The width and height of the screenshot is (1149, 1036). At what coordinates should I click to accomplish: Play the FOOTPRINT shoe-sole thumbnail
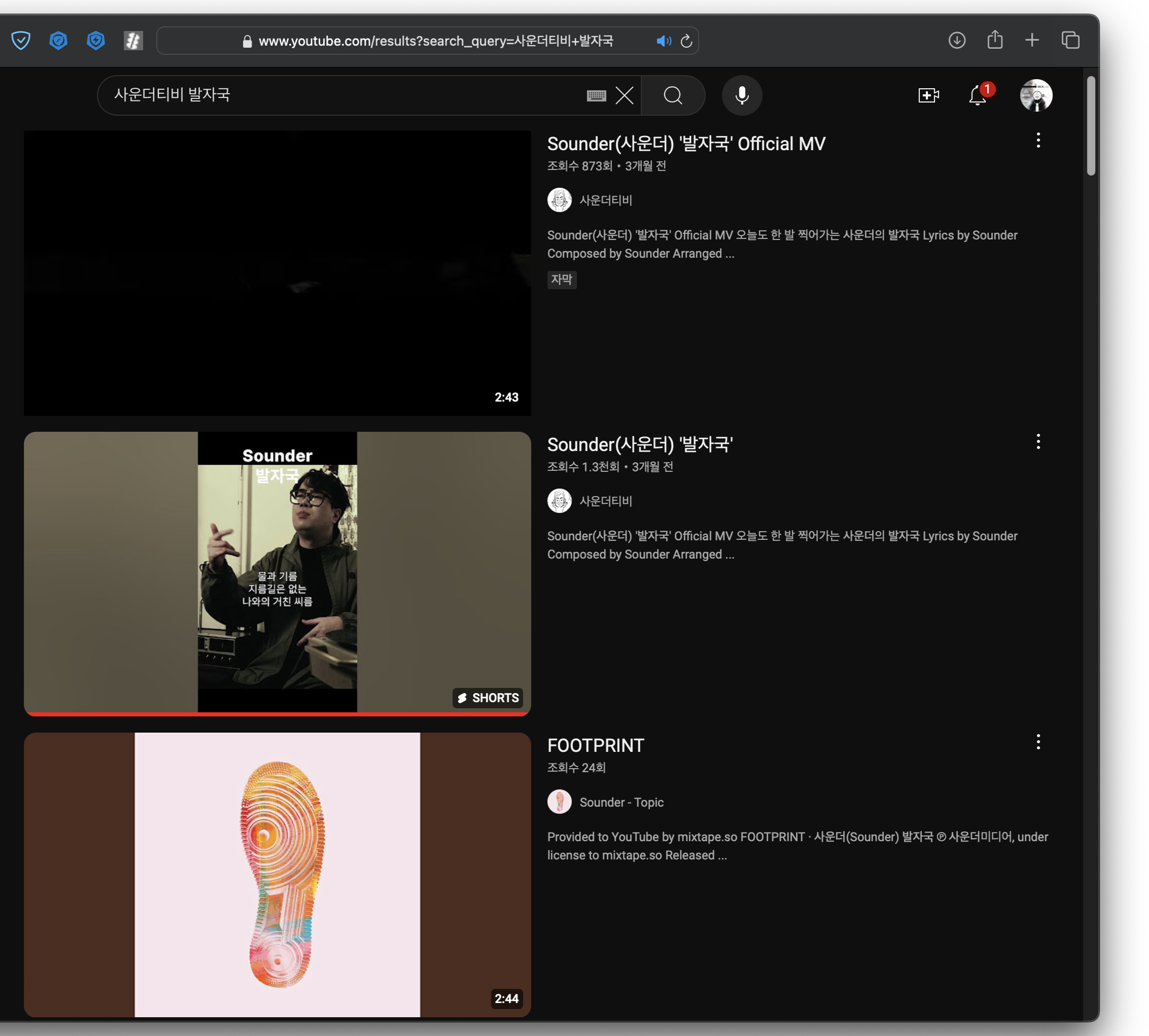(277, 874)
